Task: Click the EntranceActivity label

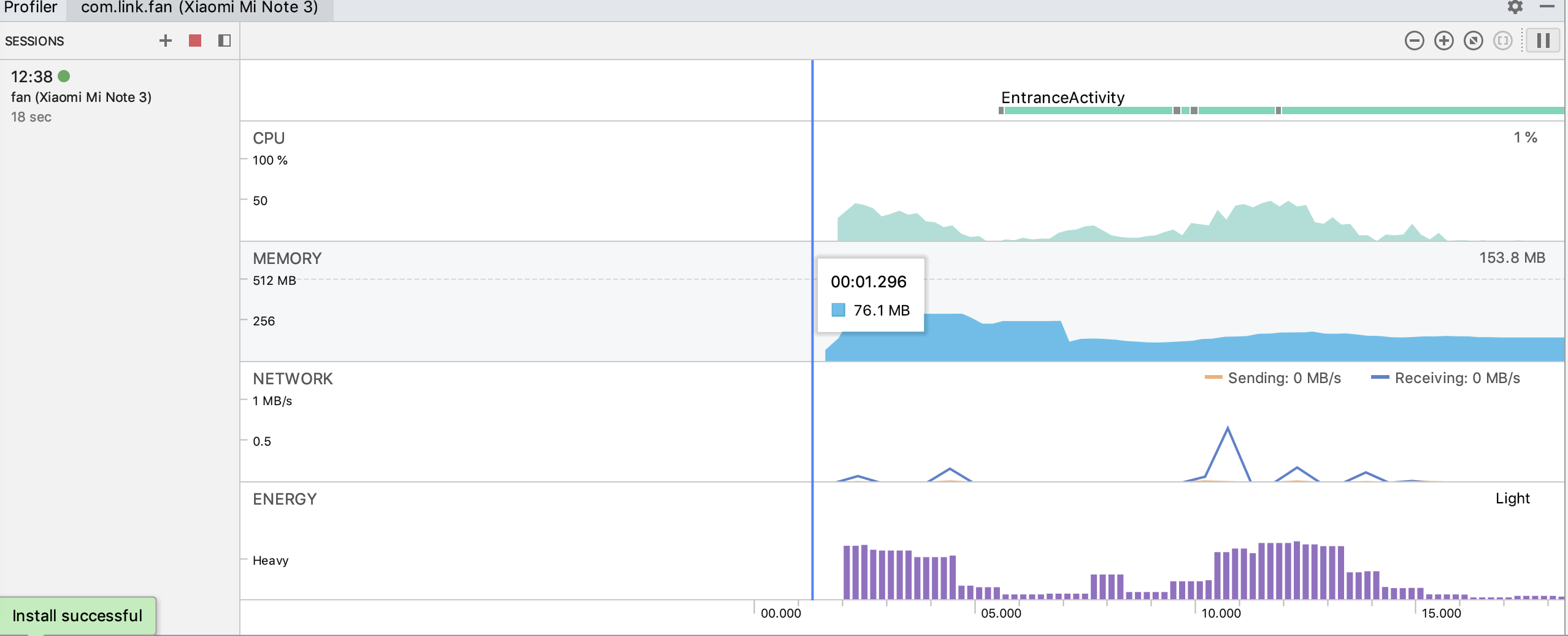Action: coord(1063,98)
